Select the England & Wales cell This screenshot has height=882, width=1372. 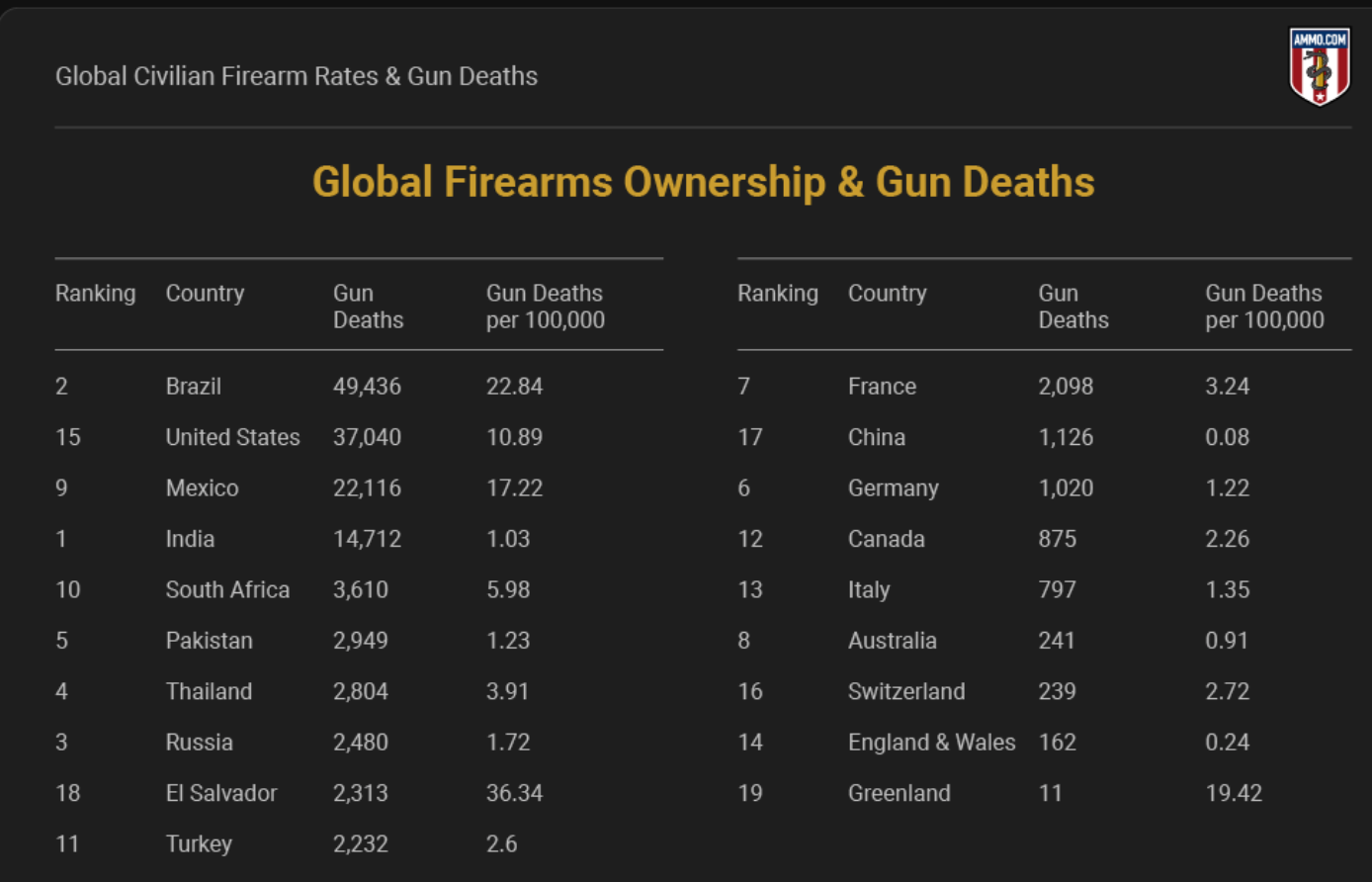click(931, 743)
